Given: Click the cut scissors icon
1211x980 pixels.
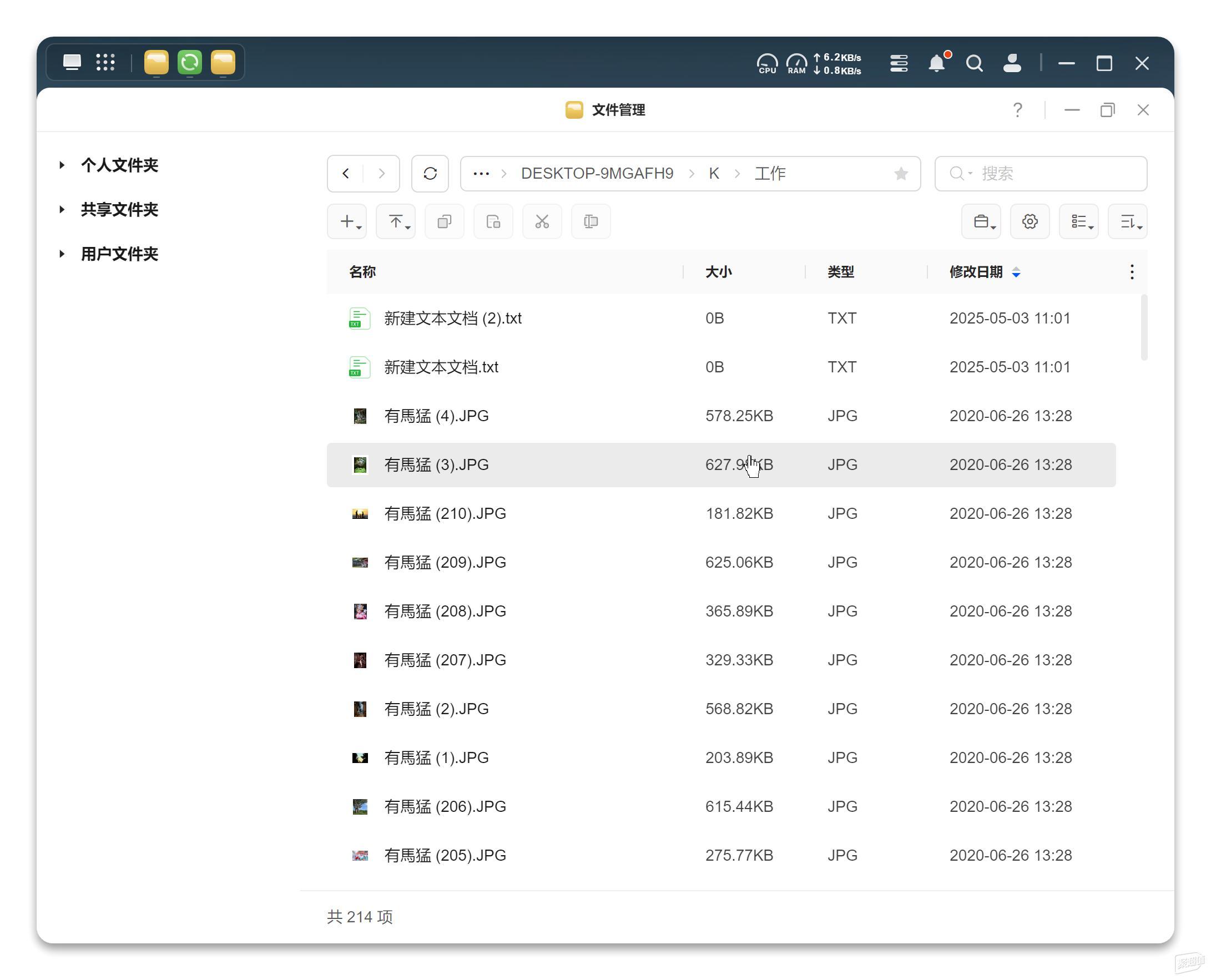Looking at the screenshot, I should (x=542, y=221).
